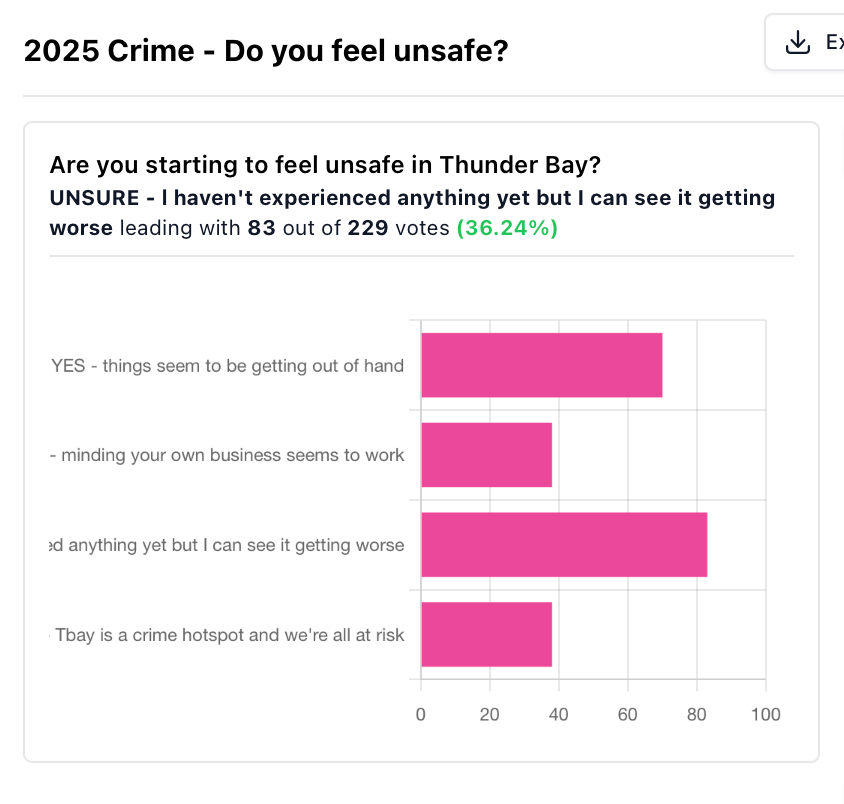Click the 60 tick on the chart axis
The width and height of the screenshot is (844, 804).
(x=628, y=715)
